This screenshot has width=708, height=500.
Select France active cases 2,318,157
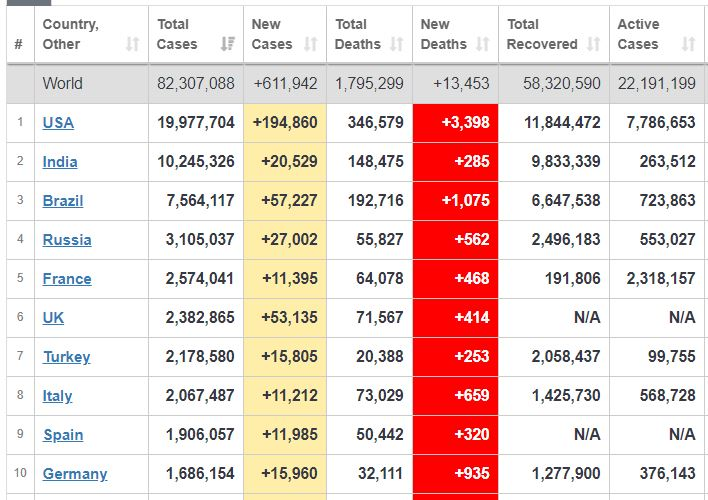[x=661, y=278]
